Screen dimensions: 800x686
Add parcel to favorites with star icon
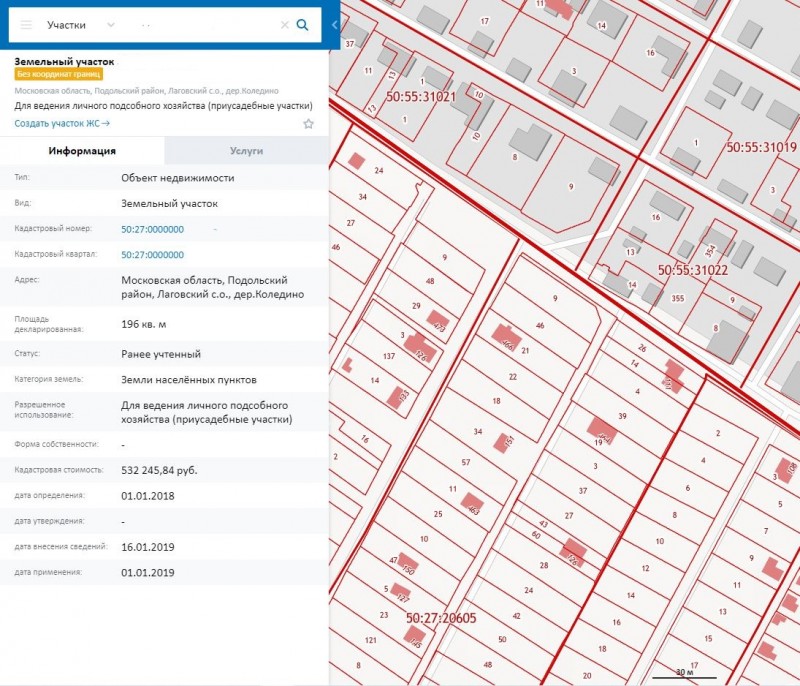click(x=308, y=124)
